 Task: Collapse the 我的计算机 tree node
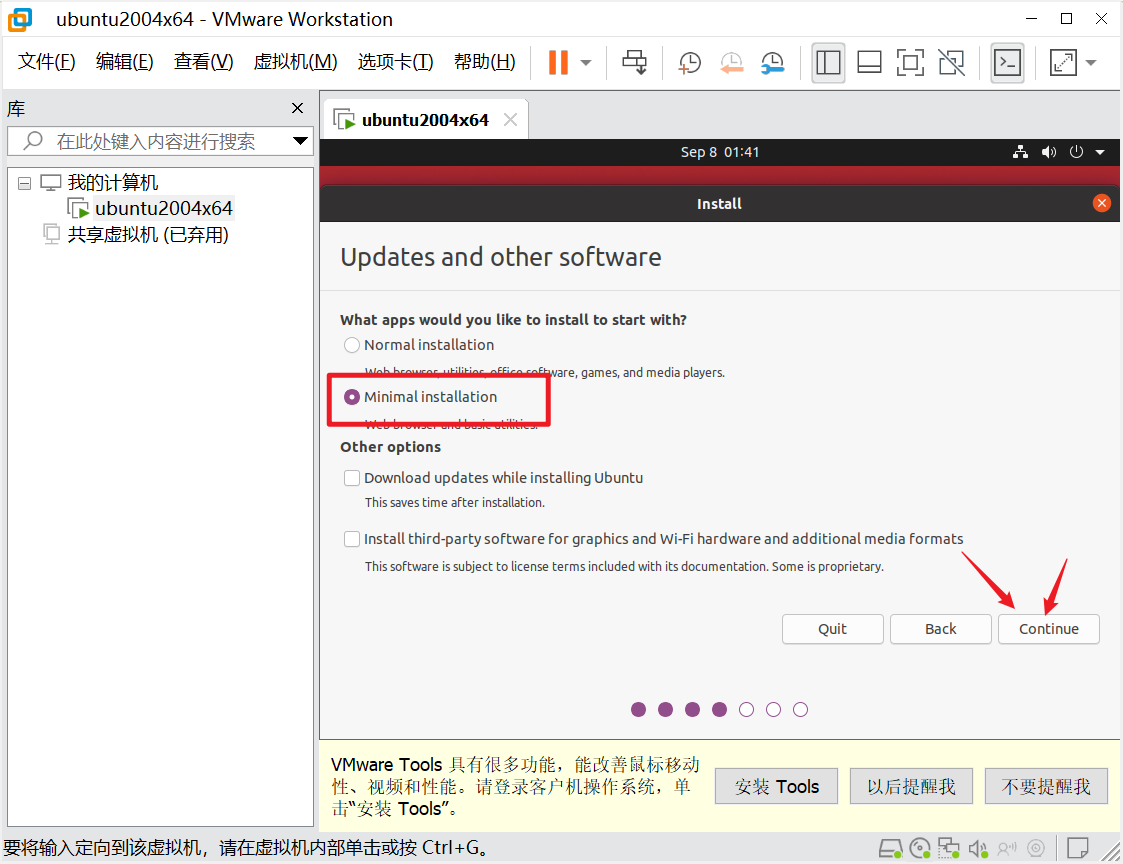pyautogui.click(x=24, y=183)
